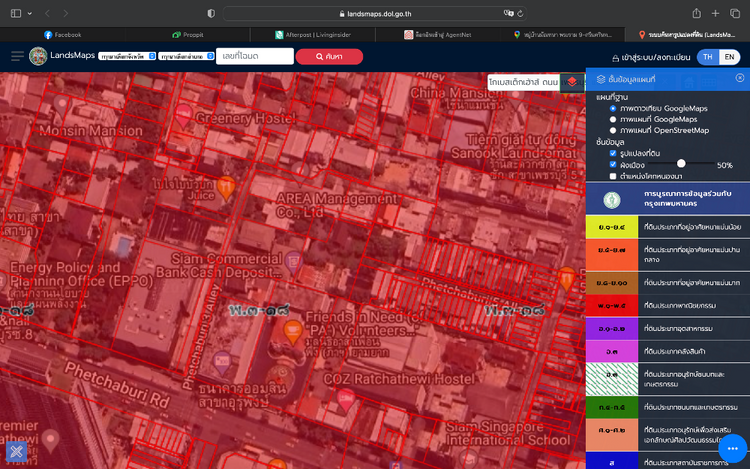750x469 pixels.
Task: Click dark green ก.4-ก.5 rural swatch
Action: pyautogui.click(x=612, y=407)
